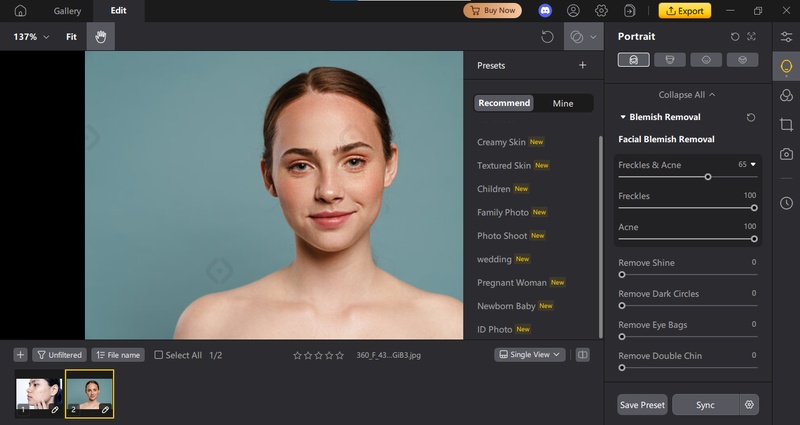Collapse the Blemish Removal section

[x=623, y=117]
